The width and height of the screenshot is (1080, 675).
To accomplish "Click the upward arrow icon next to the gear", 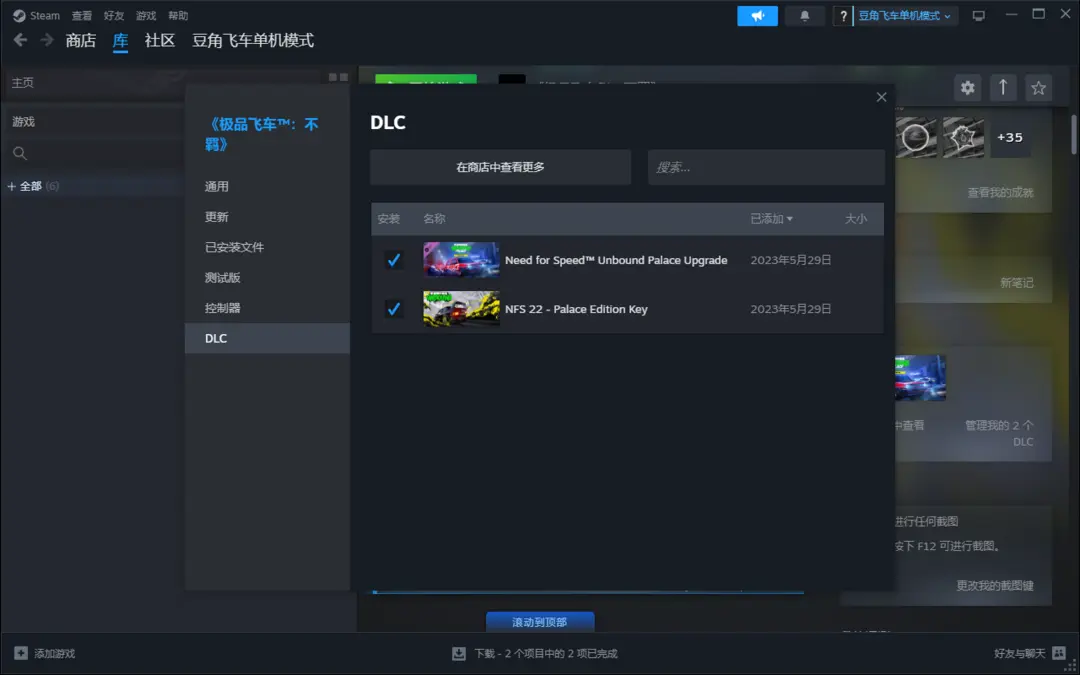I will 1003,87.
